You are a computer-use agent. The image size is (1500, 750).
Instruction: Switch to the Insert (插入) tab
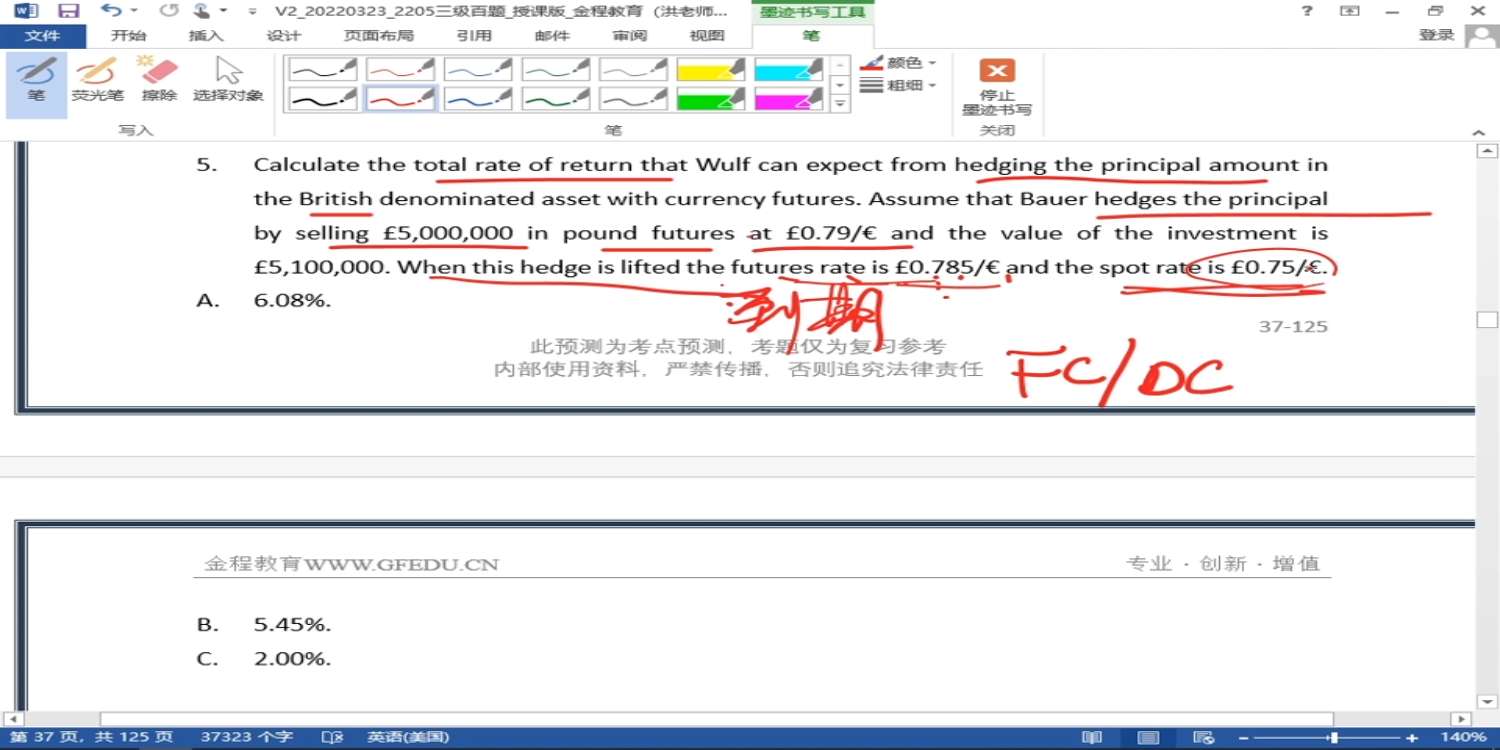click(205, 36)
